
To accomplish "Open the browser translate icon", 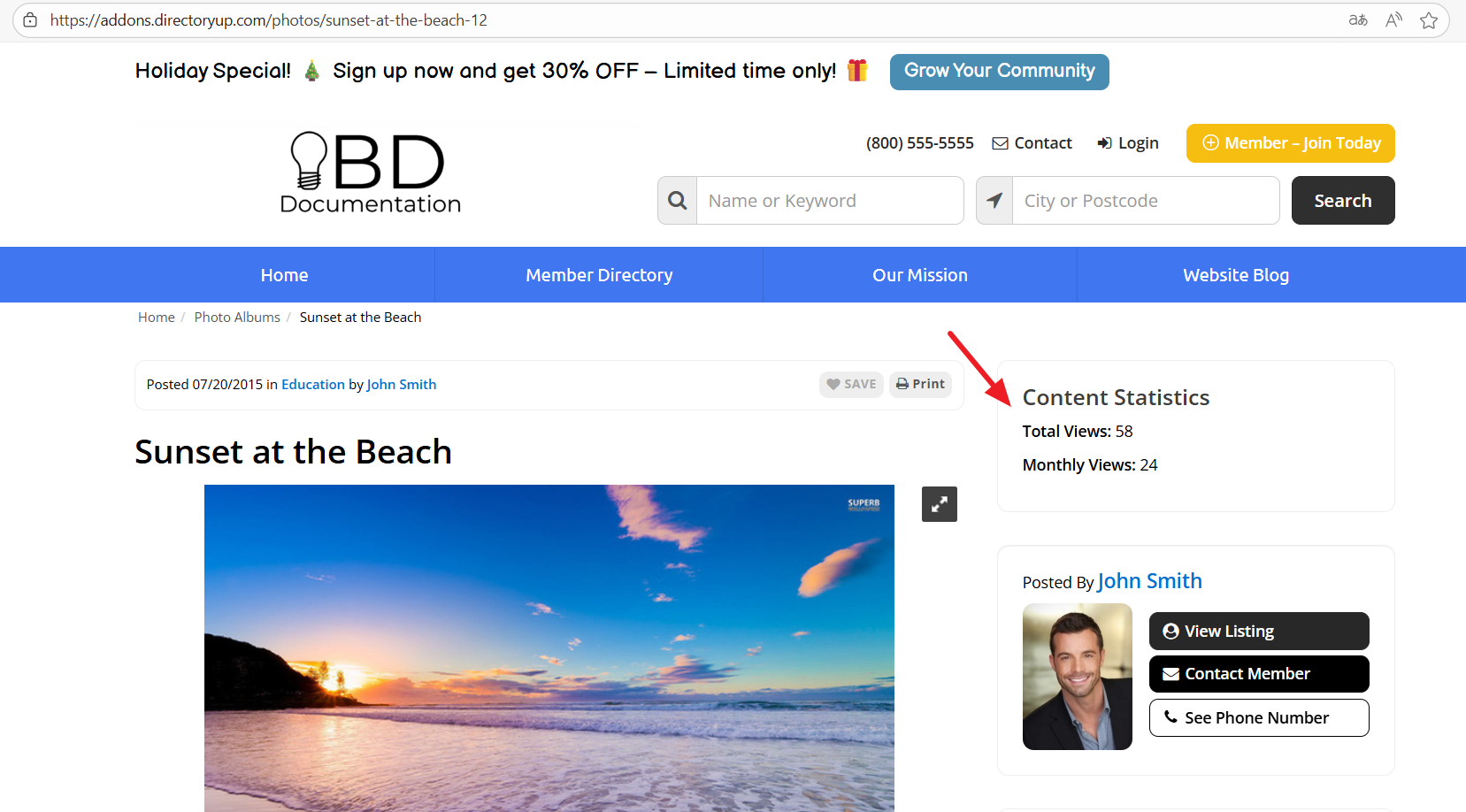I will coord(1358,20).
